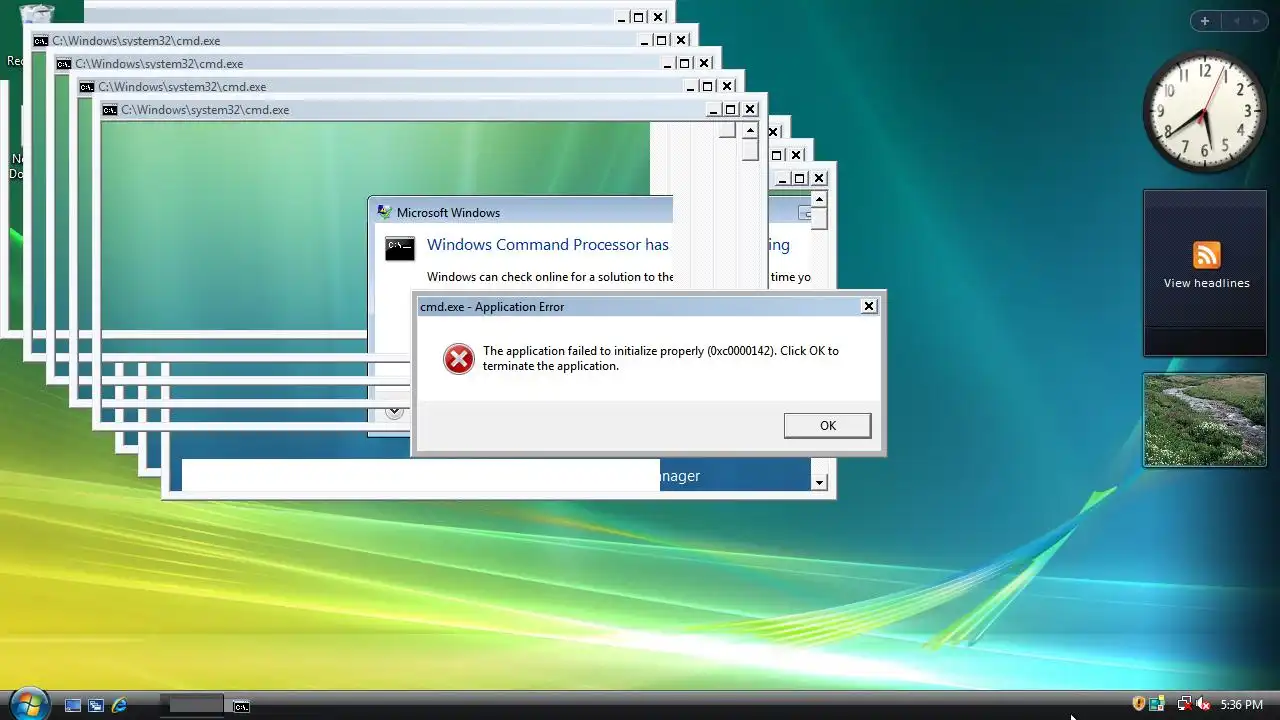Click OK in the cmd.exe Application Error dialog
The width and height of the screenshot is (1280, 720).
point(827,425)
